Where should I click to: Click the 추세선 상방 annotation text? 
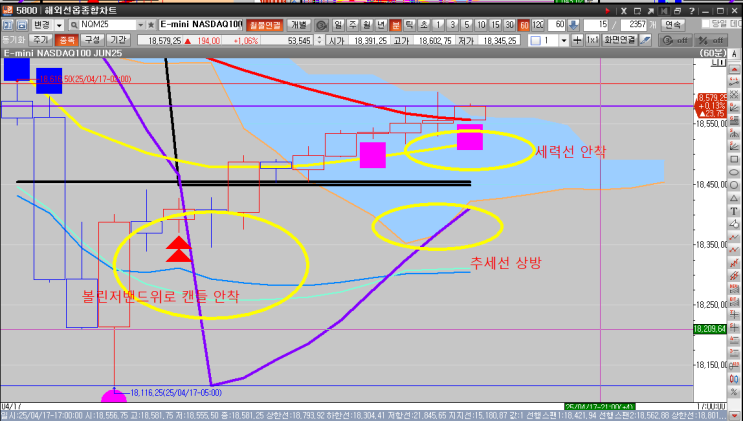[506, 263]
